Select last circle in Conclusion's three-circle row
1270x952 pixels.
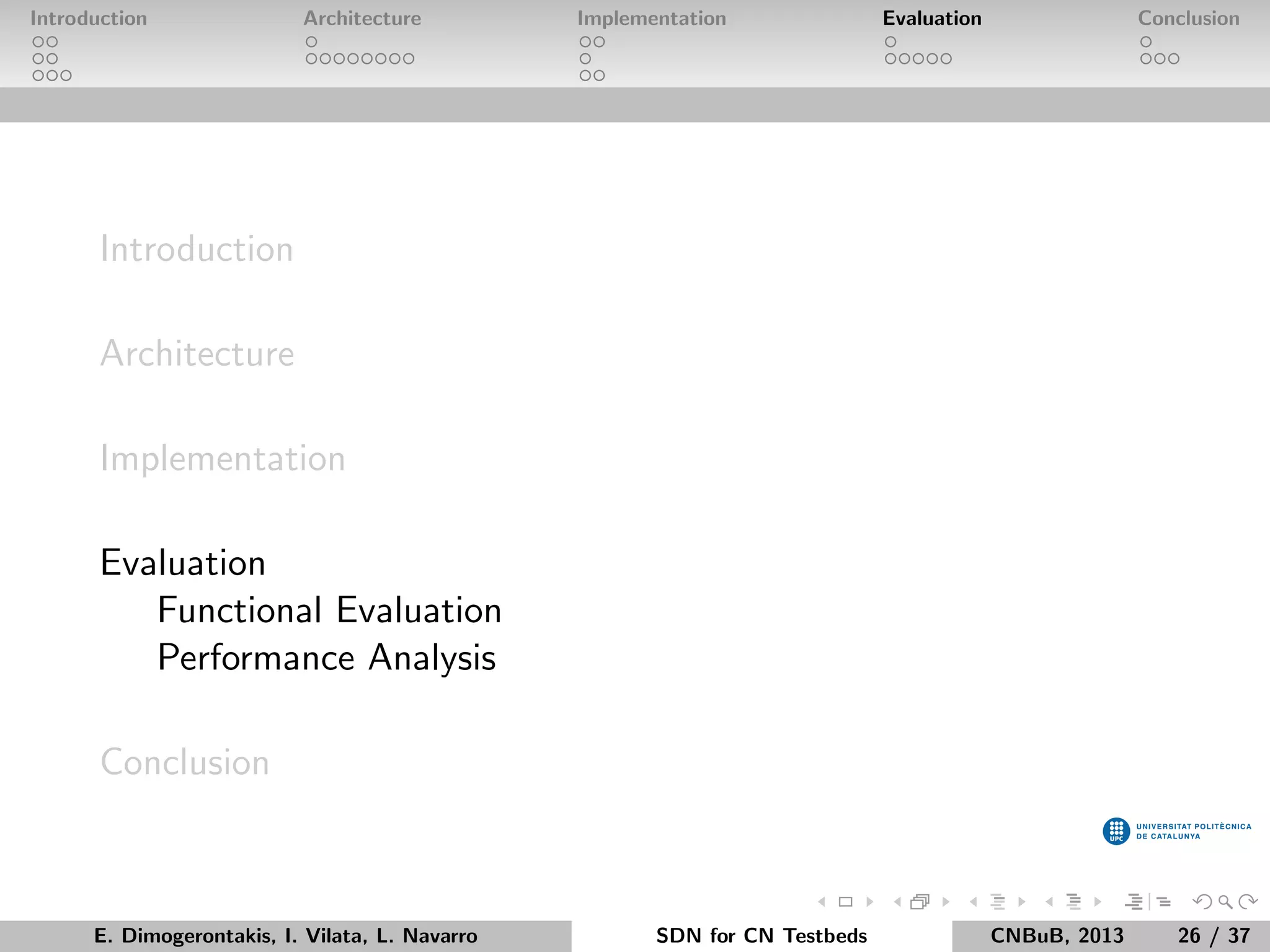(x=1173, y=59)
